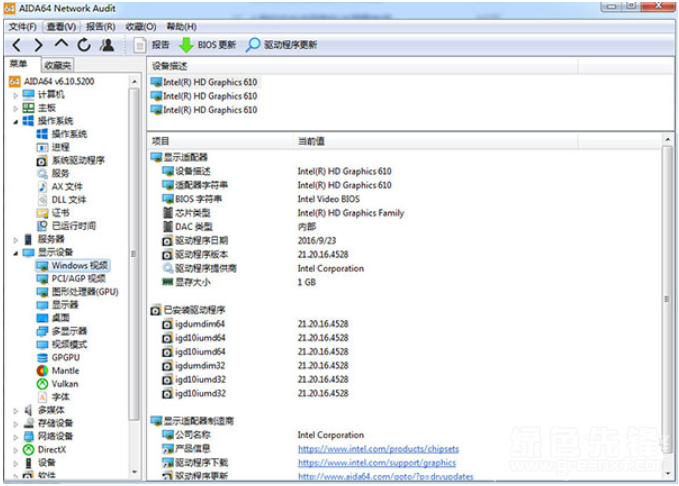
Task: Click the tree panel scrollbar down arrow
Action: tap(134, 472)
